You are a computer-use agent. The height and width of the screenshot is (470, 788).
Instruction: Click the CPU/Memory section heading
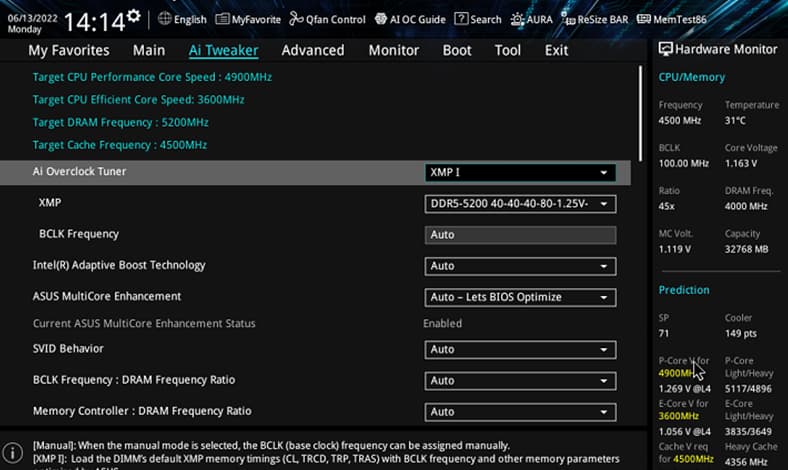[692, 77]
